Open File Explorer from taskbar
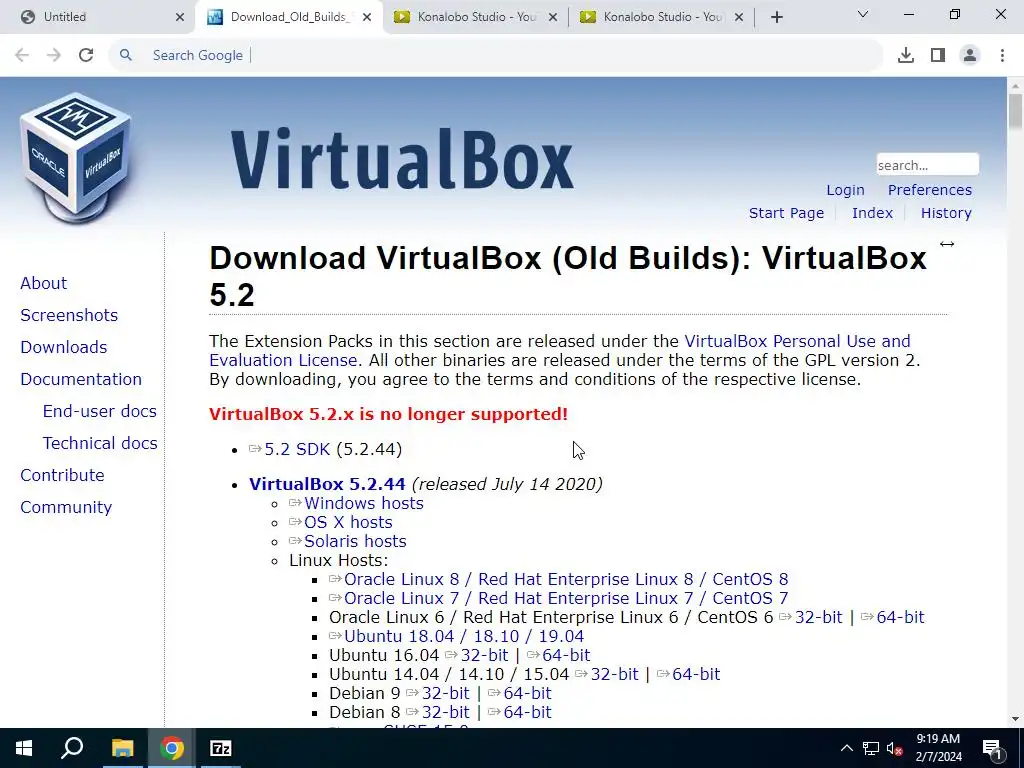The width and height of the screenshot is (1024, 768). pyautogui.click(x=122, y=748)
